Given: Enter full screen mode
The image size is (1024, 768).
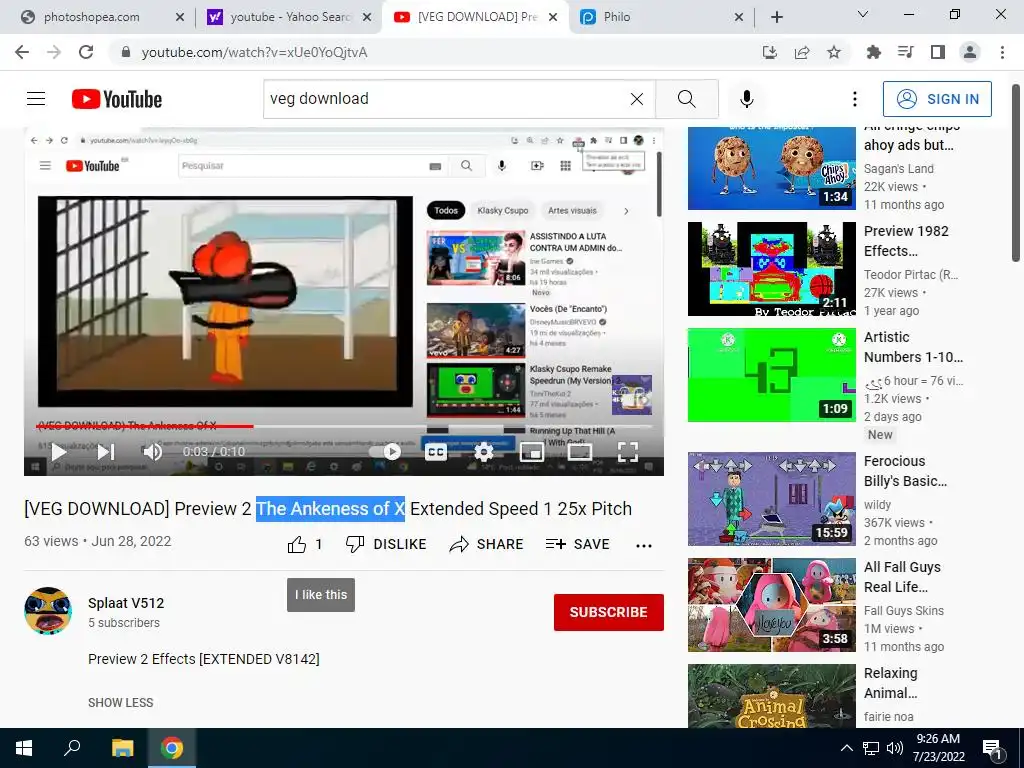Looking at the screenshot, I should tap(628, 451).
